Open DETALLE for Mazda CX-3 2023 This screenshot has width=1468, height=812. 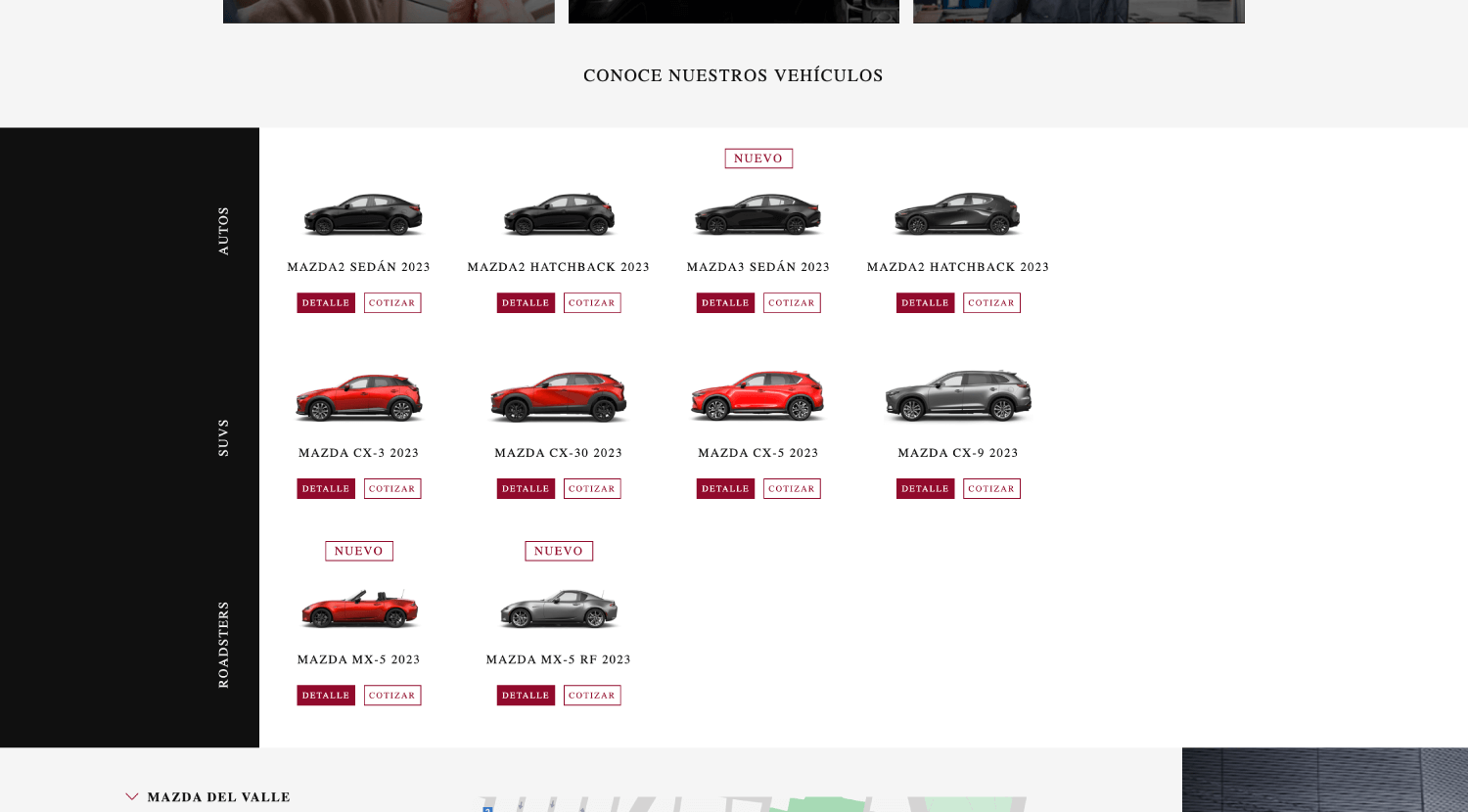[326, 489]
